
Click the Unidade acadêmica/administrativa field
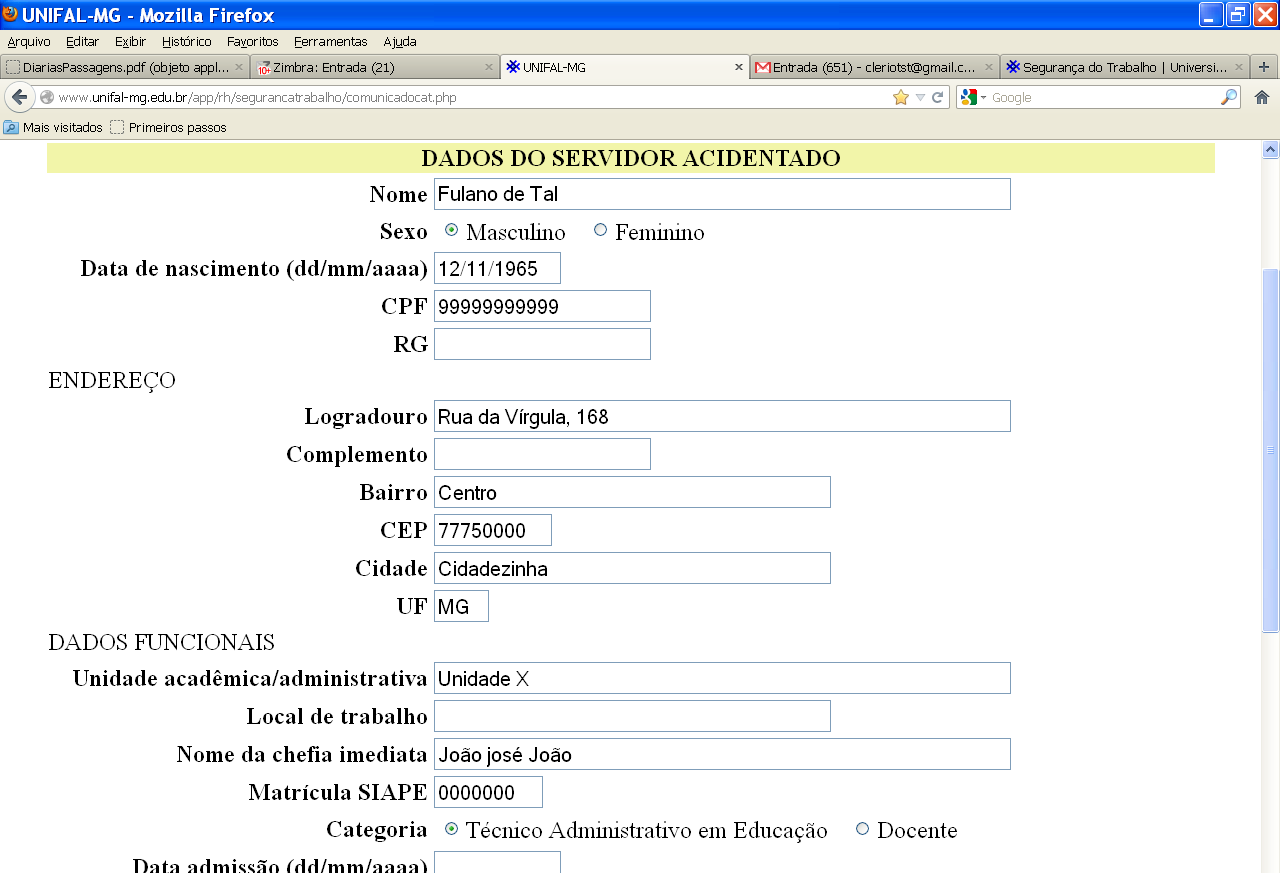[x=722, y=678]
